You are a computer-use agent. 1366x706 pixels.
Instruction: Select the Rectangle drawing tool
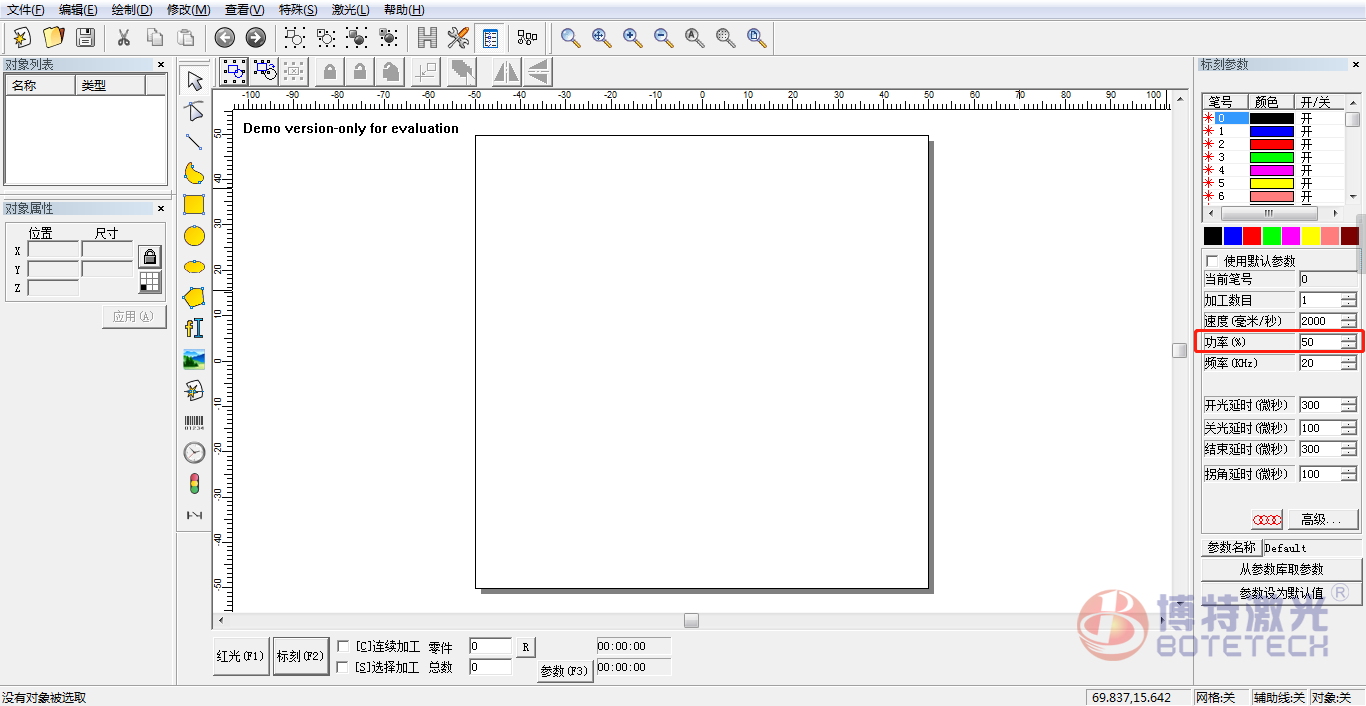[195, 204]
